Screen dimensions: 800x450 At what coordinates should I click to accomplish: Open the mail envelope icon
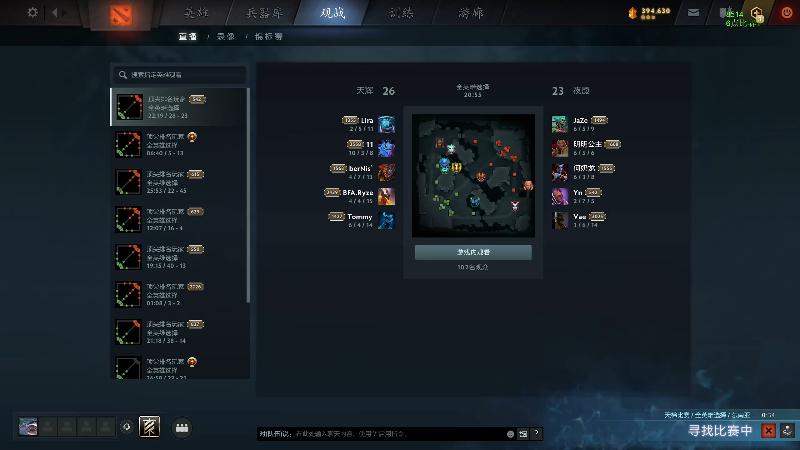(693, 13)
